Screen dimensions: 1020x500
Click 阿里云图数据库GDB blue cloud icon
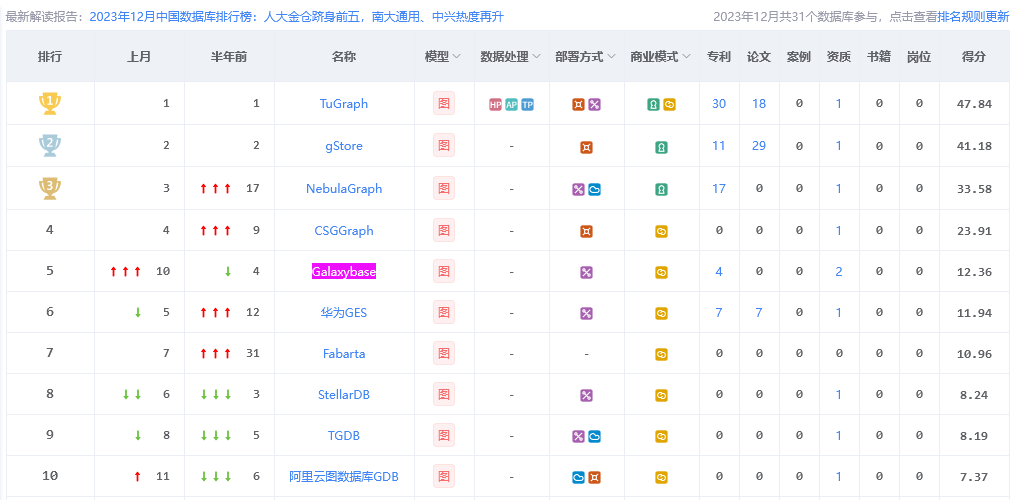tap(578, 478)
